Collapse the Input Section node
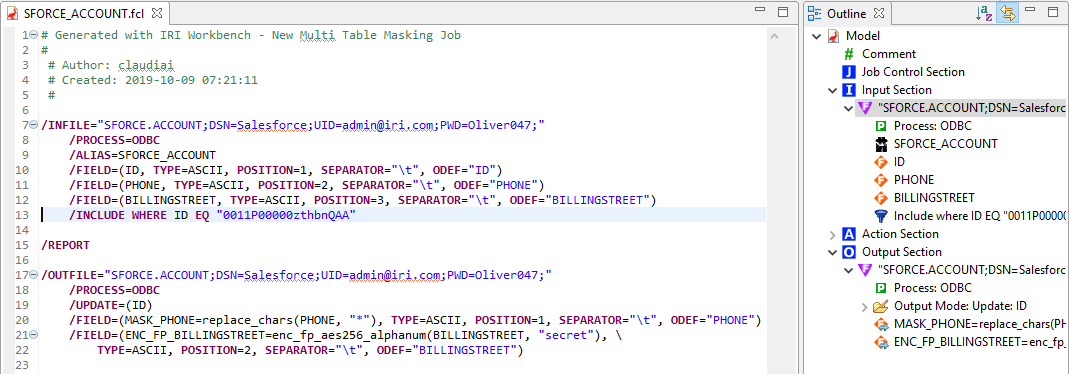 tap(832, 90)
